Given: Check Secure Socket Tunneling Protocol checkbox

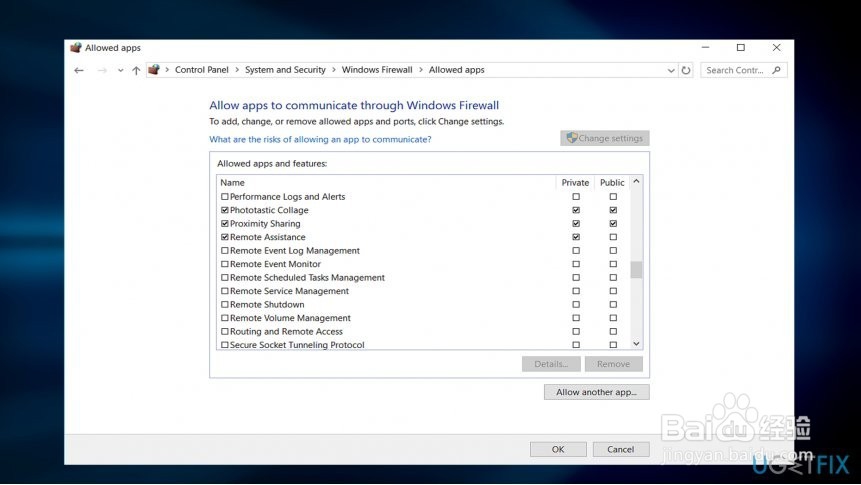Looking at the screenshot, I should pos(225,345).
